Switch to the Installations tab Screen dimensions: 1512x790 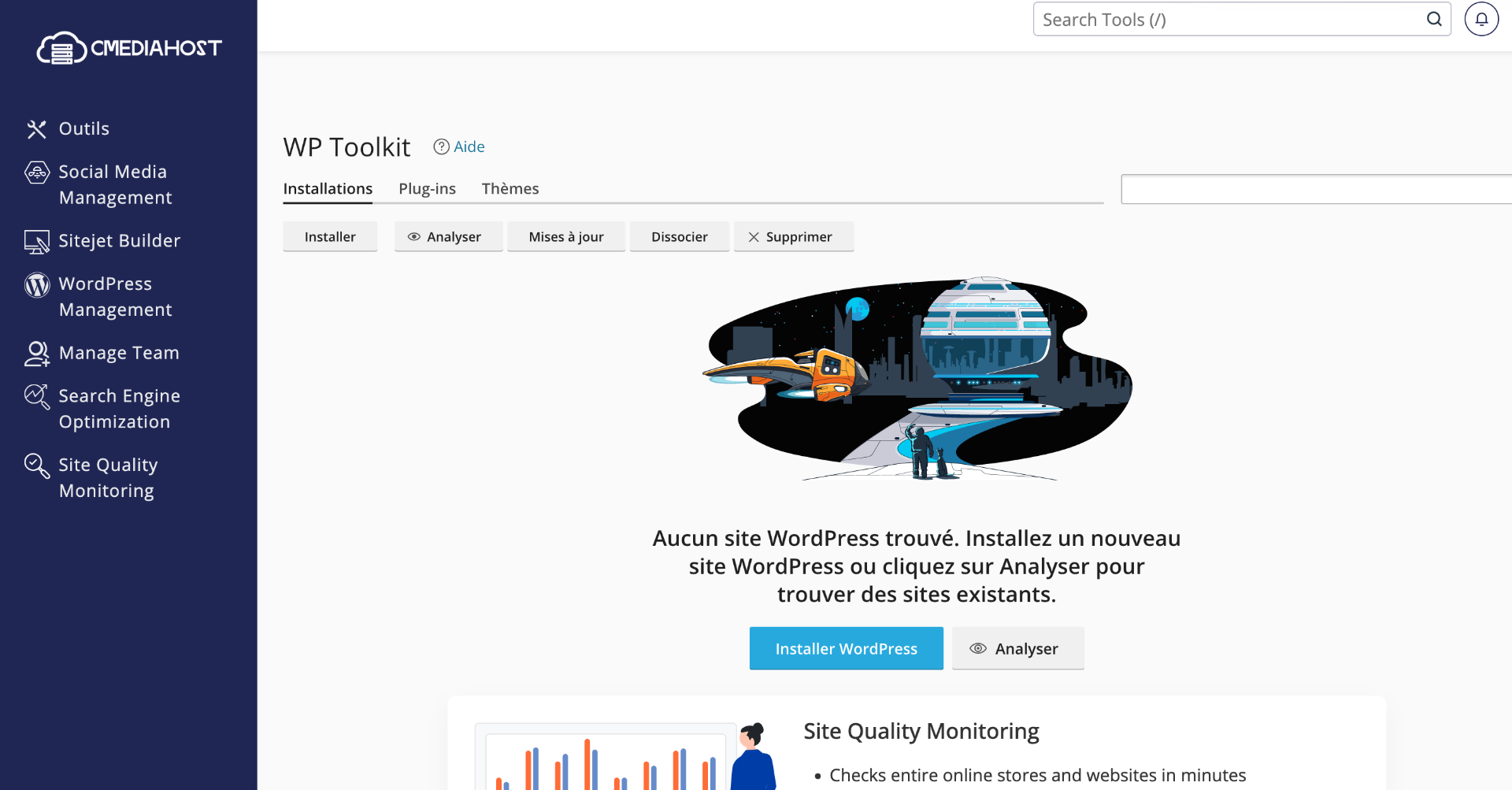pos(328,189)
